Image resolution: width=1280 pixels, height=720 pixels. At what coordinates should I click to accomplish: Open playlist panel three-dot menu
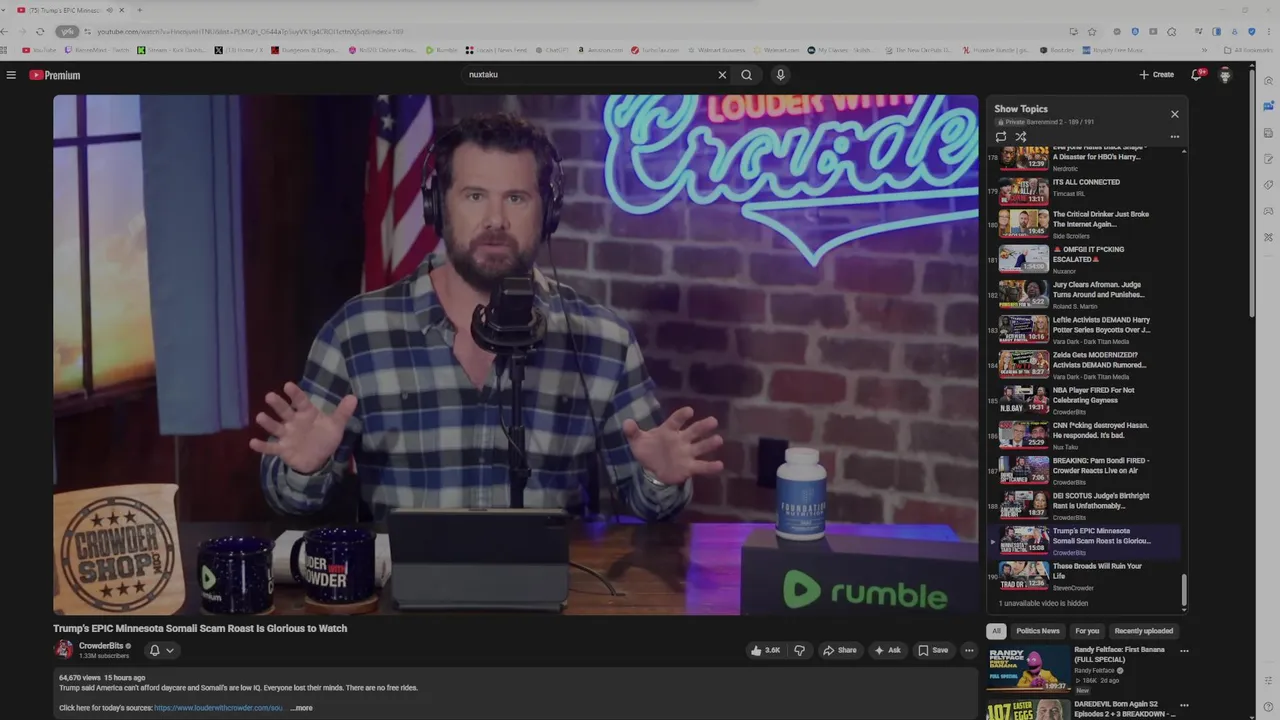(1175, 137)
